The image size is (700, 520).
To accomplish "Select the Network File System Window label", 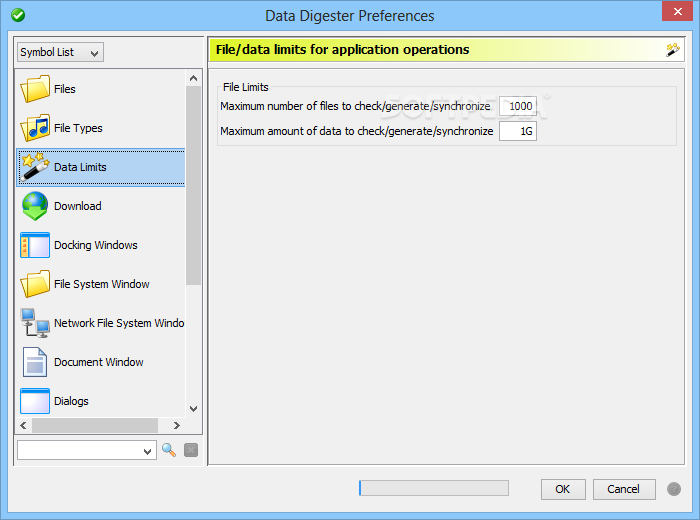I will pos(119,323).
